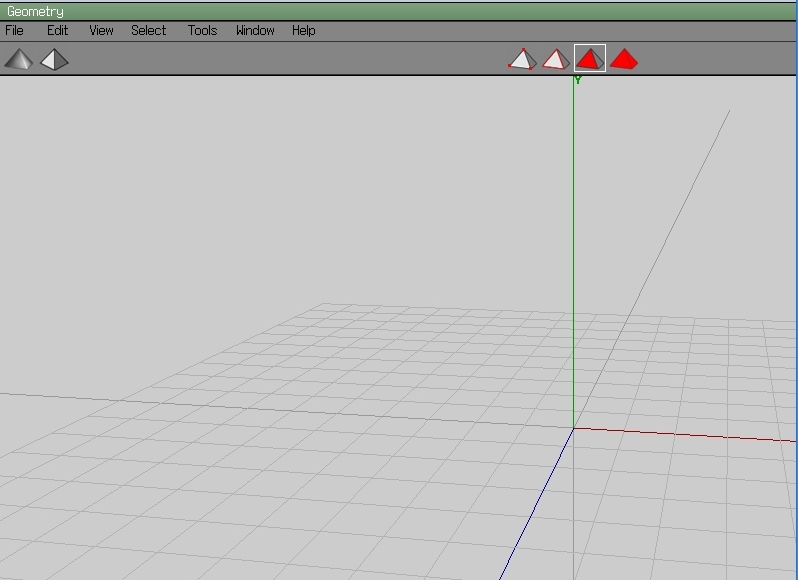Open the Tools menu

tap(203, 31)
